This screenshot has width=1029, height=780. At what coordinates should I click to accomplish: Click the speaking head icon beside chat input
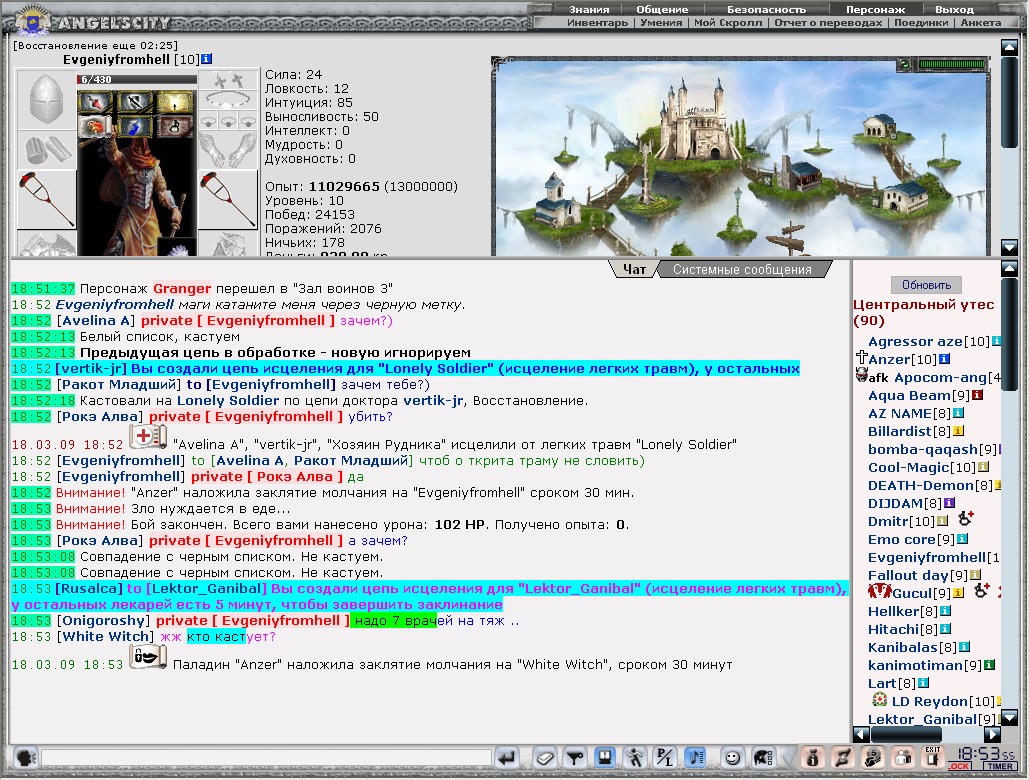pos(26,758)
